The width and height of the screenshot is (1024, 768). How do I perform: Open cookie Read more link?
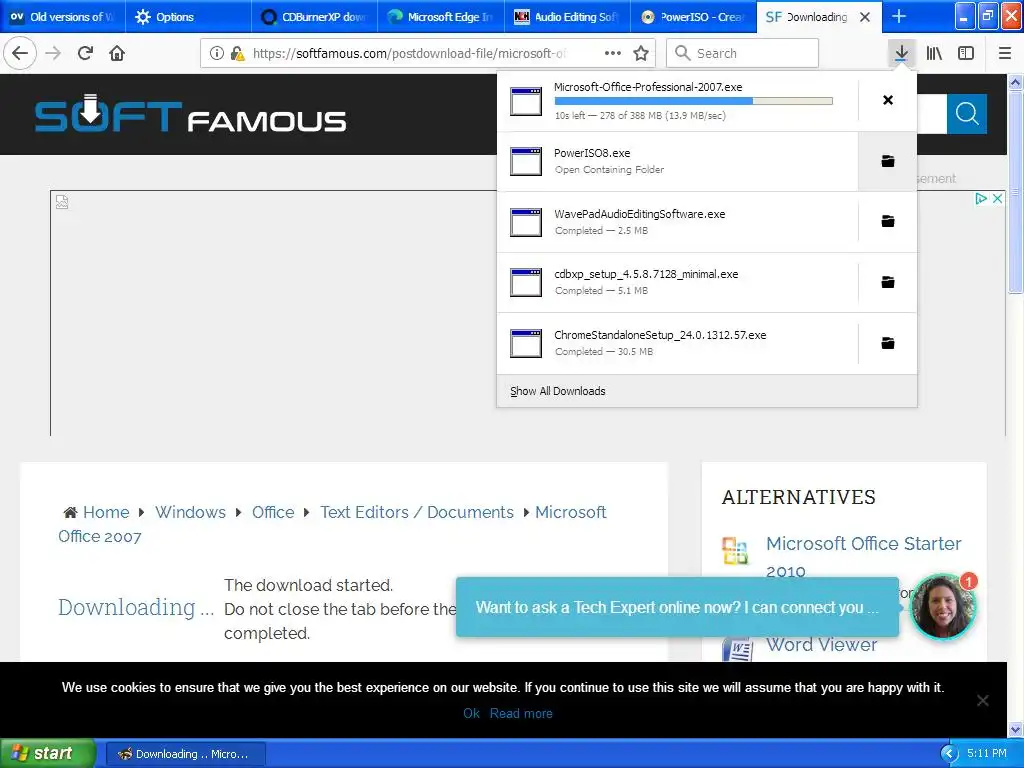pyautogui.click(x=521, y=713)
